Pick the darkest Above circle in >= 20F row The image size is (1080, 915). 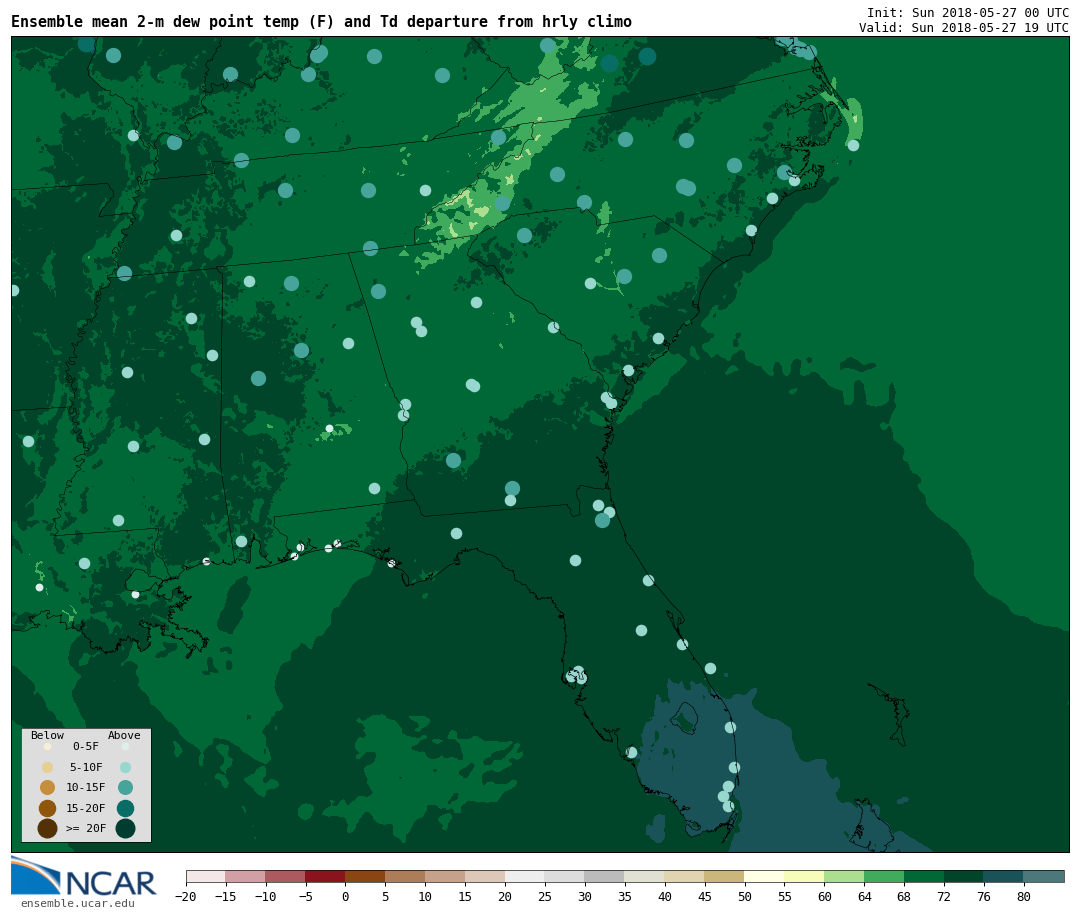click(x=125, y=829)
